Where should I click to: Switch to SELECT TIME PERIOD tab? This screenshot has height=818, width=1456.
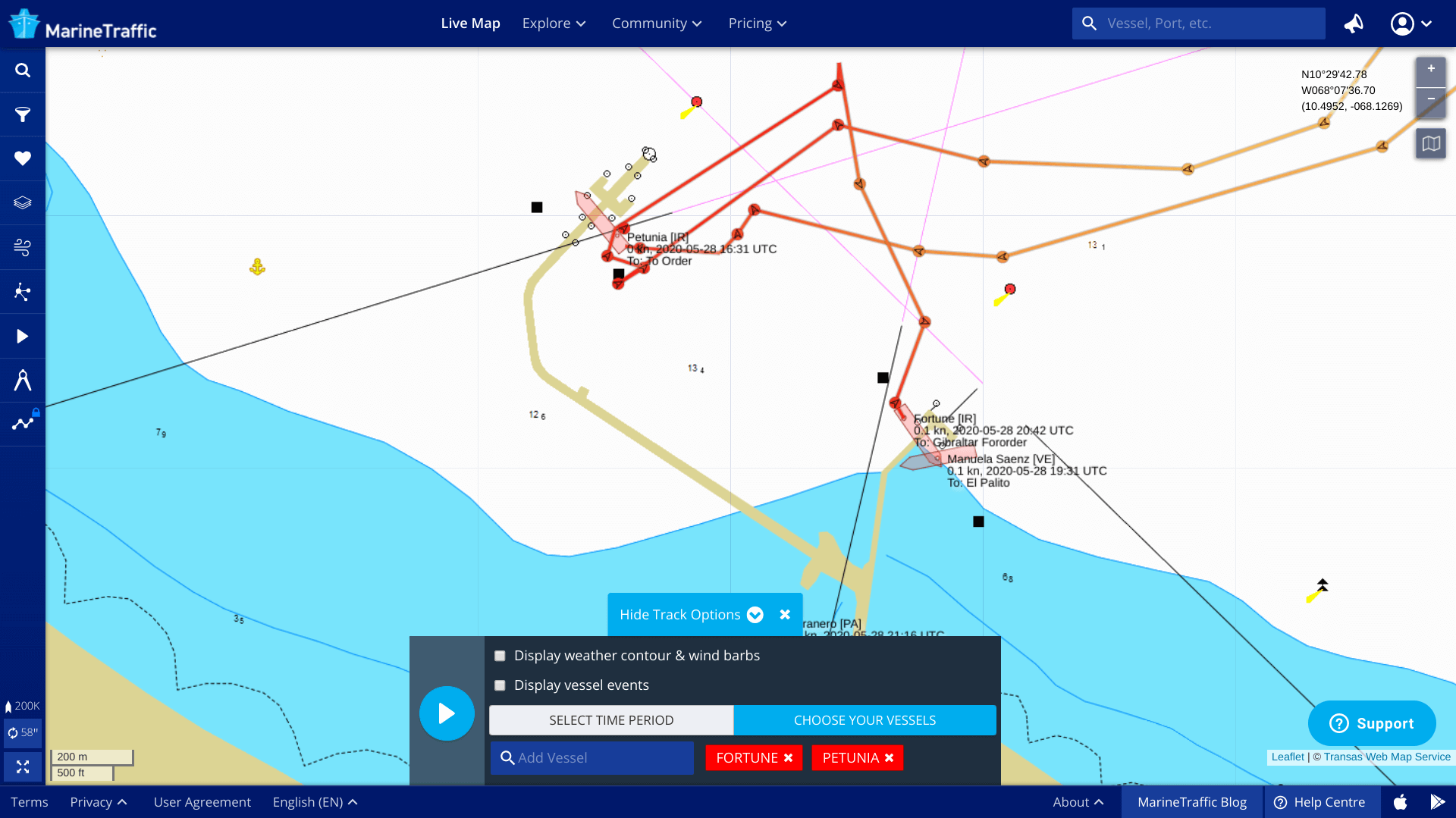pyautogui.click(x=611, y=720)
